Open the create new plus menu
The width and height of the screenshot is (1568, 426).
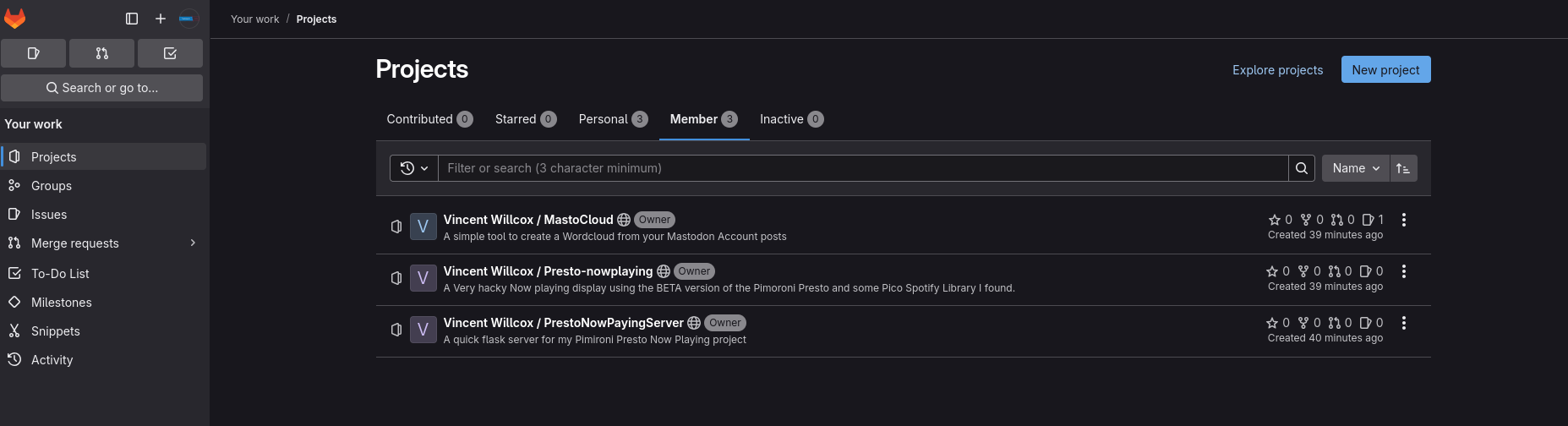coord(161,19)
